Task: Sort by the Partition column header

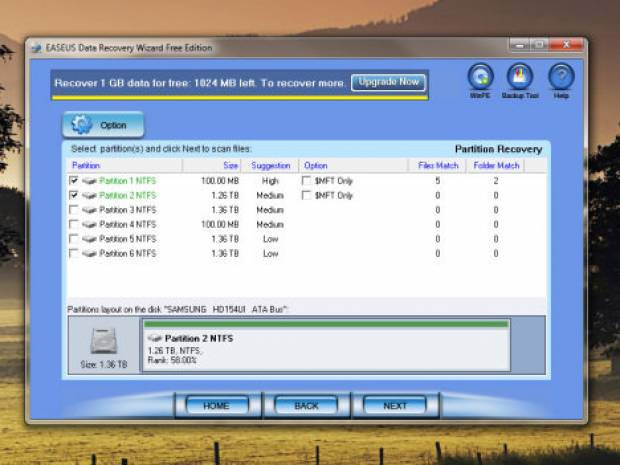Action: point(125,165)
